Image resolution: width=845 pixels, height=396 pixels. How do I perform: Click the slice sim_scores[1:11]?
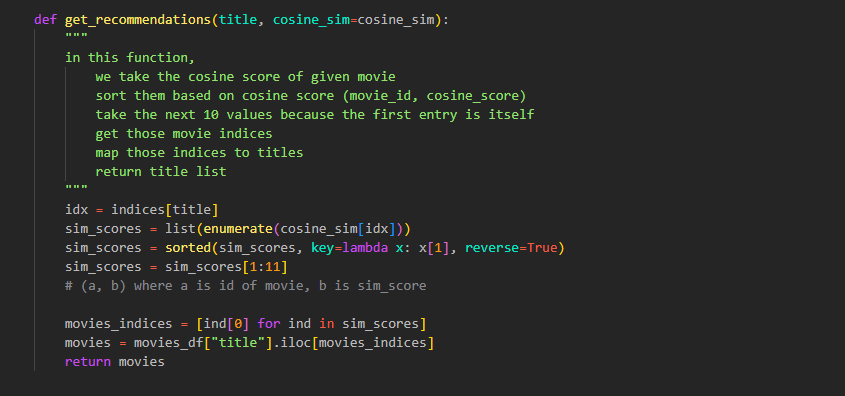pos(226,267)
